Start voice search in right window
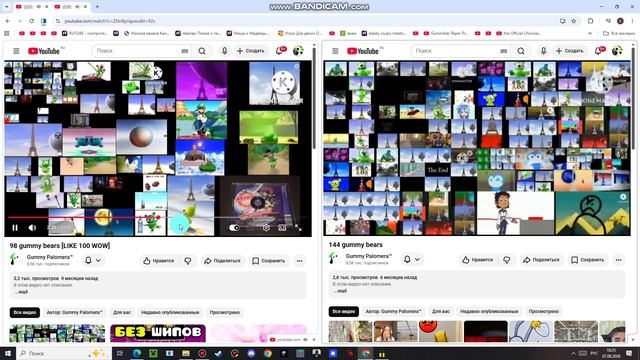The image size is (640, 360). tap(543, 51)
